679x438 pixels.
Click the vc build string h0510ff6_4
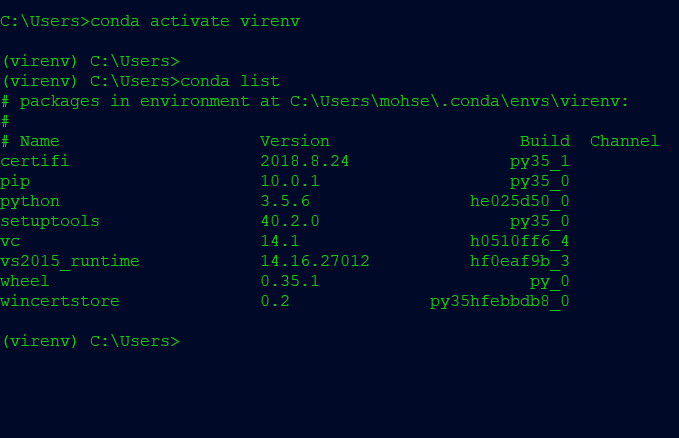point(520,241)
